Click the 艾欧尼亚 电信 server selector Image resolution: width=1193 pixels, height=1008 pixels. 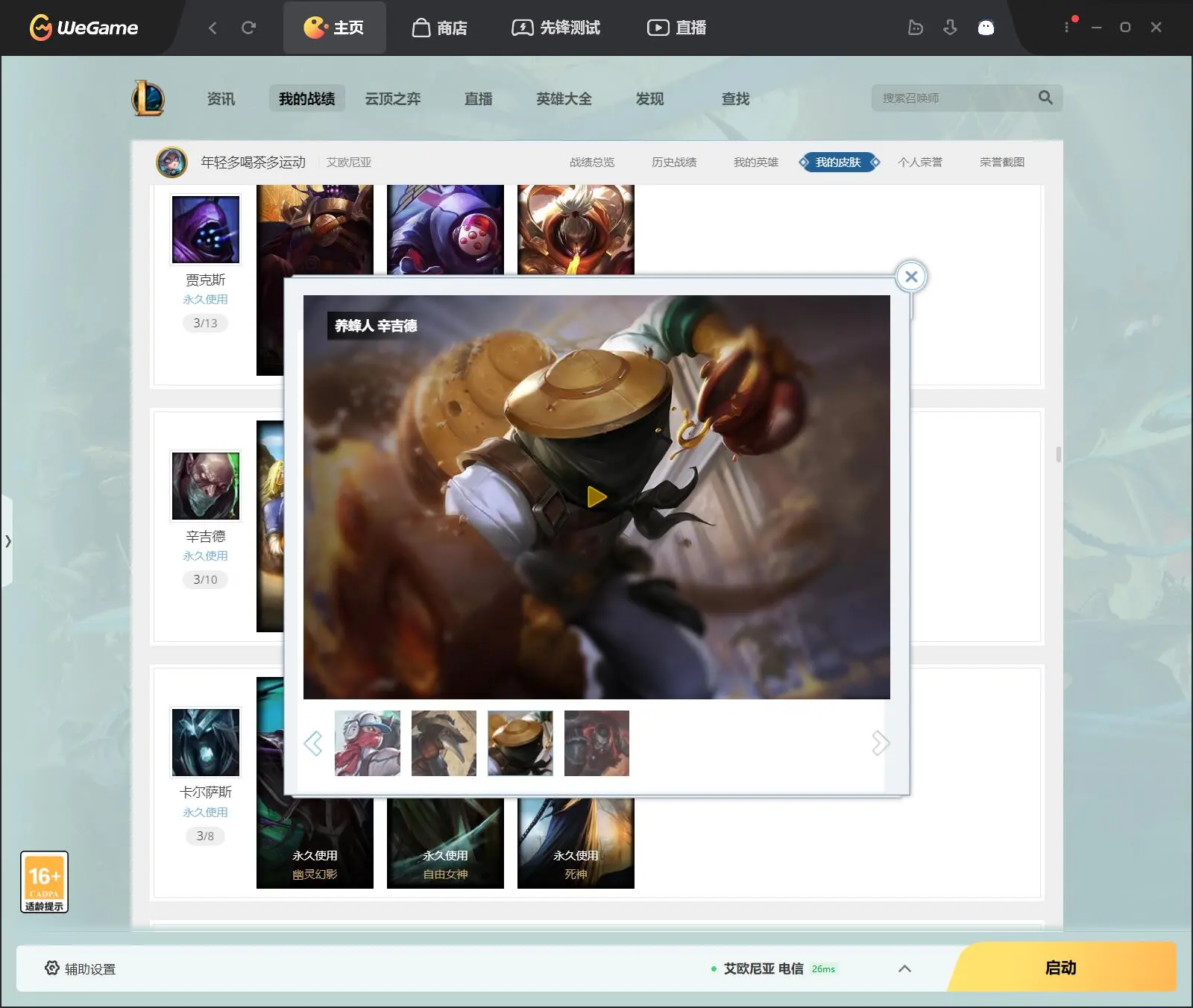[774, 968]
